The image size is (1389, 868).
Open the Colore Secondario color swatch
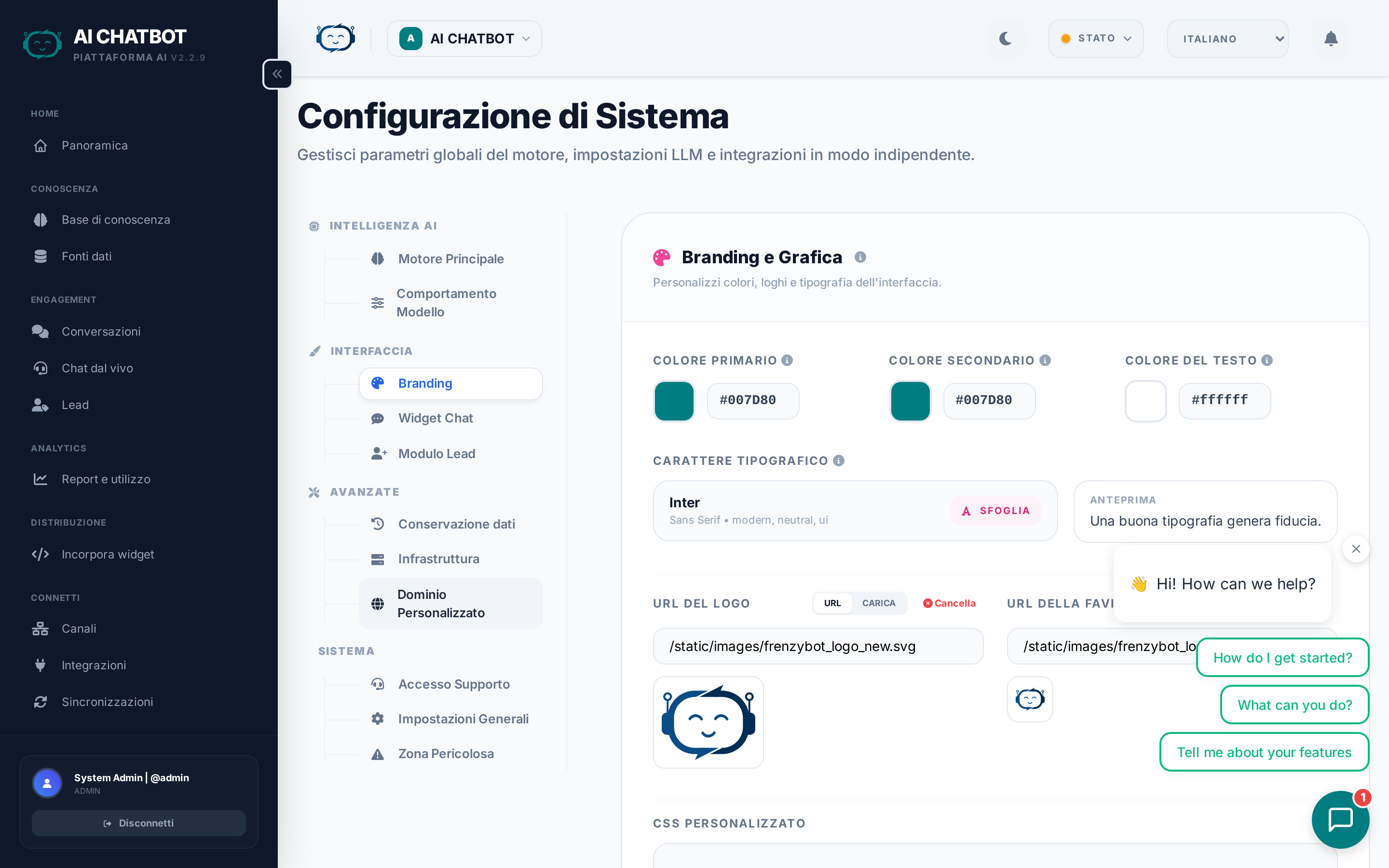click(910, 401)
